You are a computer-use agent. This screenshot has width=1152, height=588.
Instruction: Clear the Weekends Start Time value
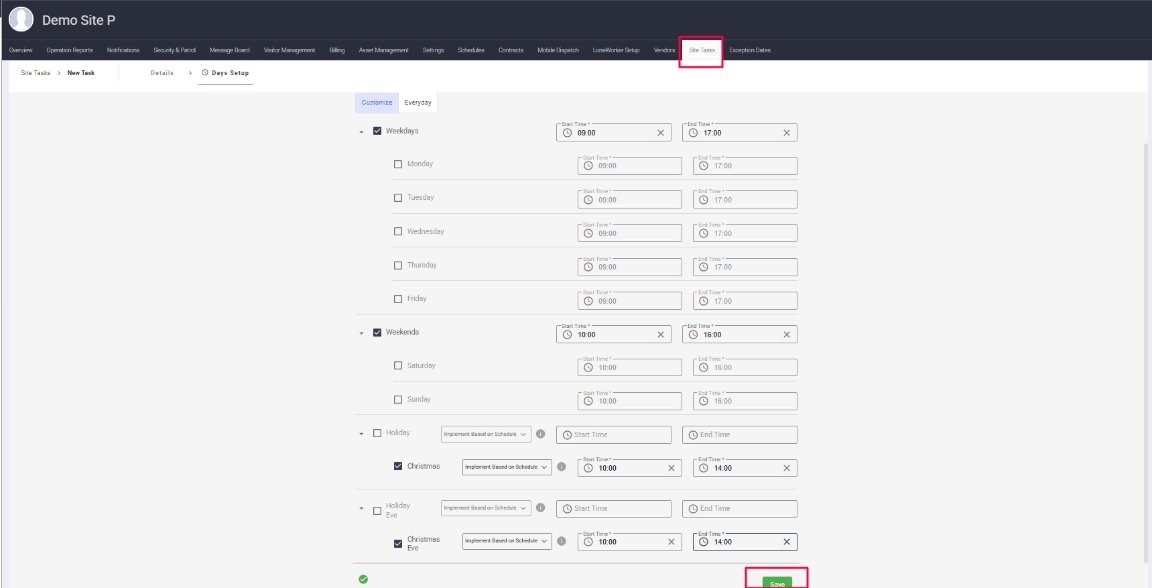point(660,334)
